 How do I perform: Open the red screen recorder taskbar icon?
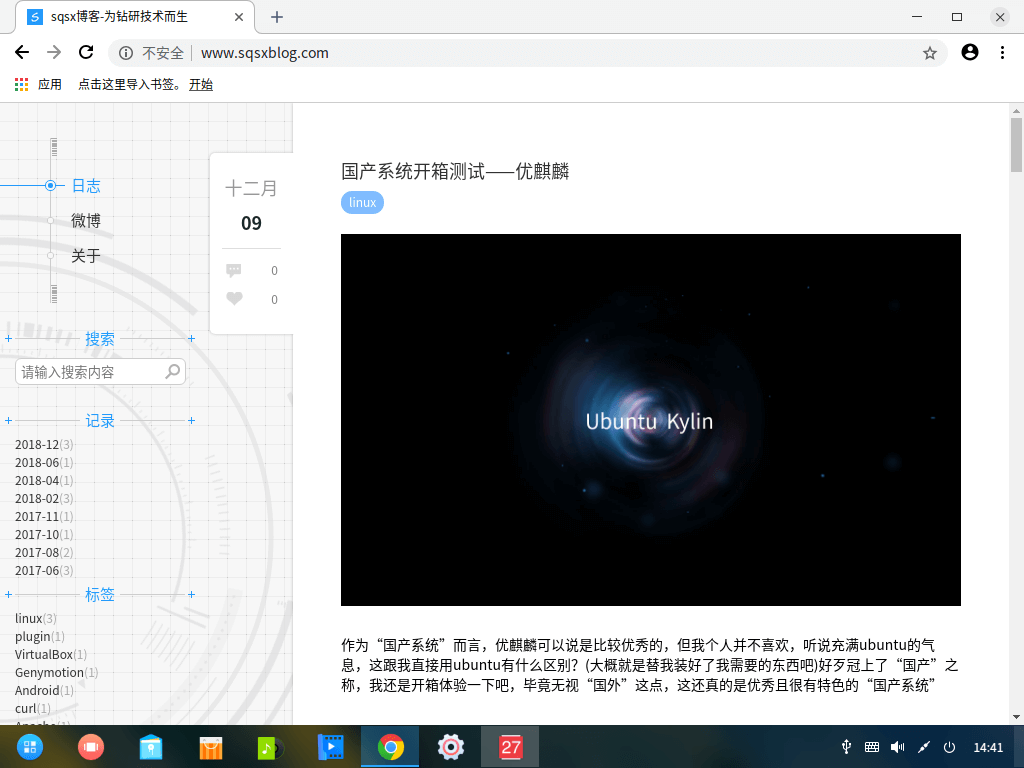91,747
